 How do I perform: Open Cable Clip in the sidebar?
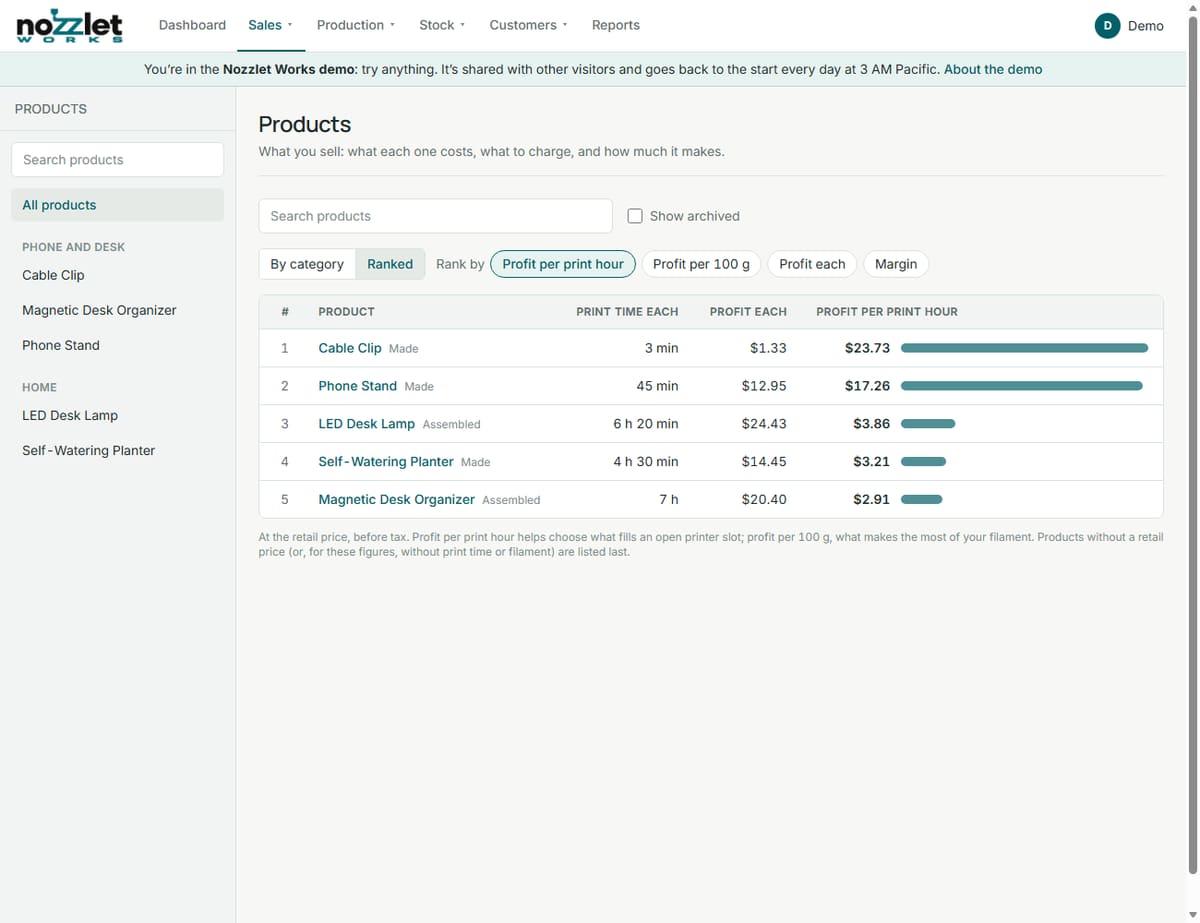pos(117,275)
